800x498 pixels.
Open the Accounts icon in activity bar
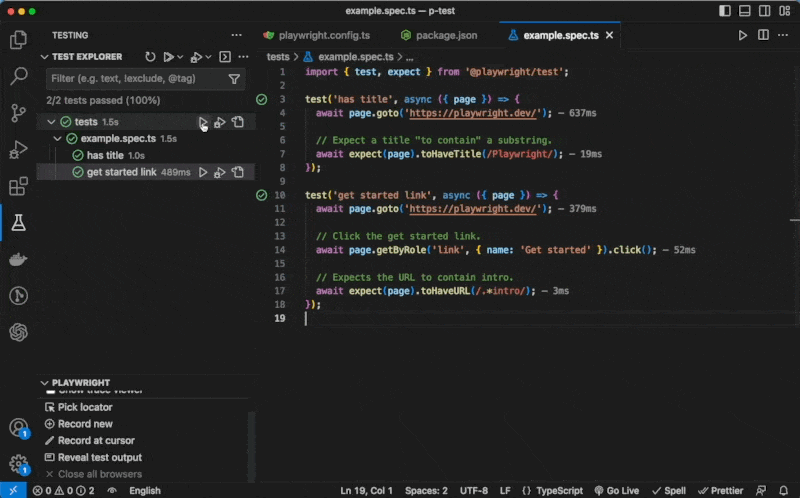click(x=18, y=428)
